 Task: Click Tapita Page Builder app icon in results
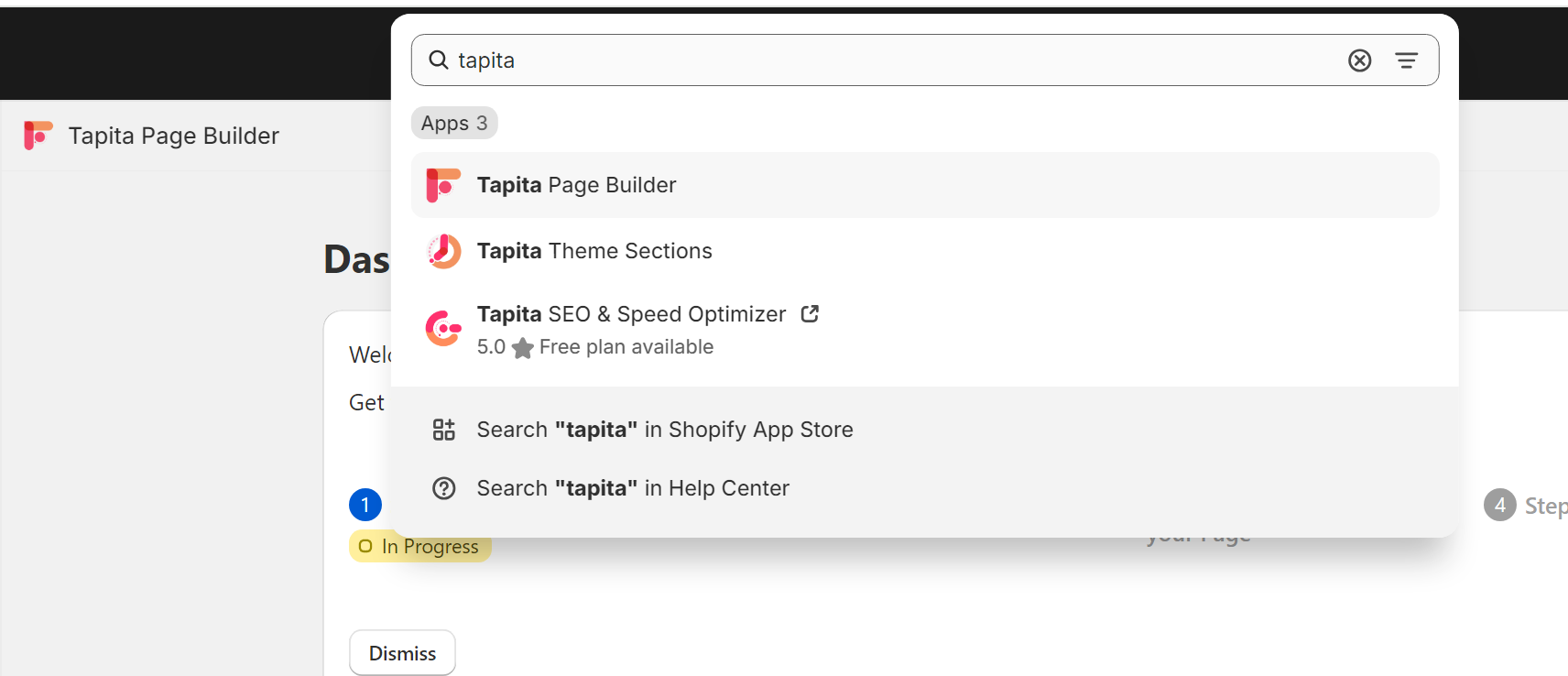tap(443, 185)
